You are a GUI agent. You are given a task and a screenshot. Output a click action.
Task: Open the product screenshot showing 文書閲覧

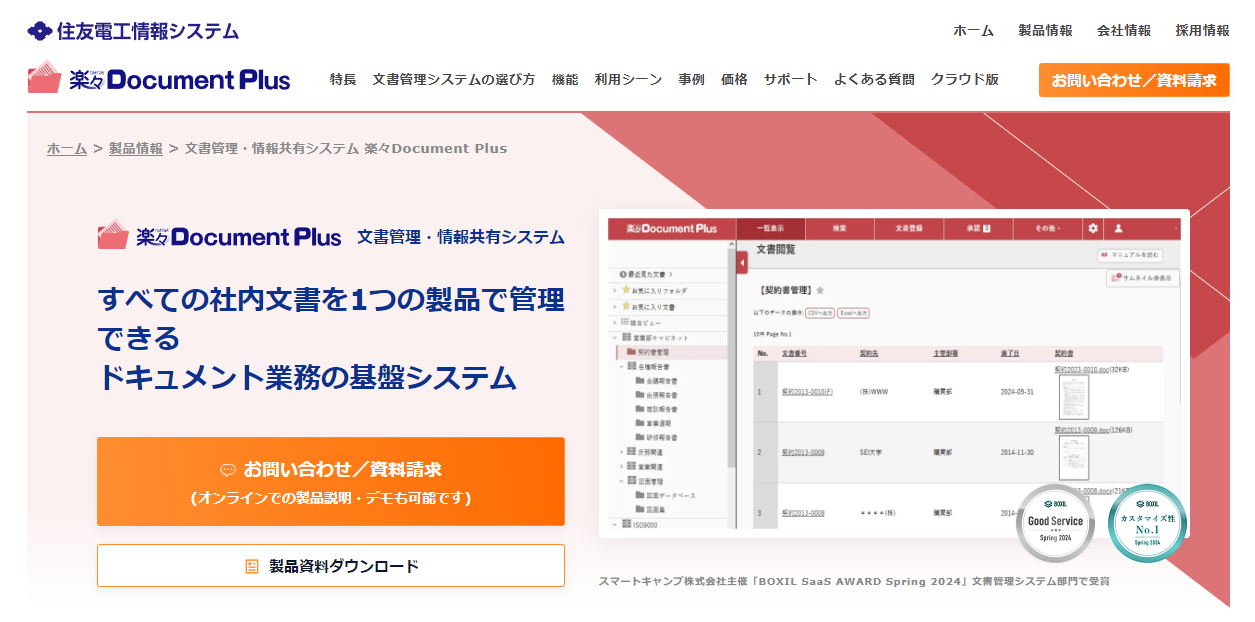pyautogui.click(x=894, y=372)
